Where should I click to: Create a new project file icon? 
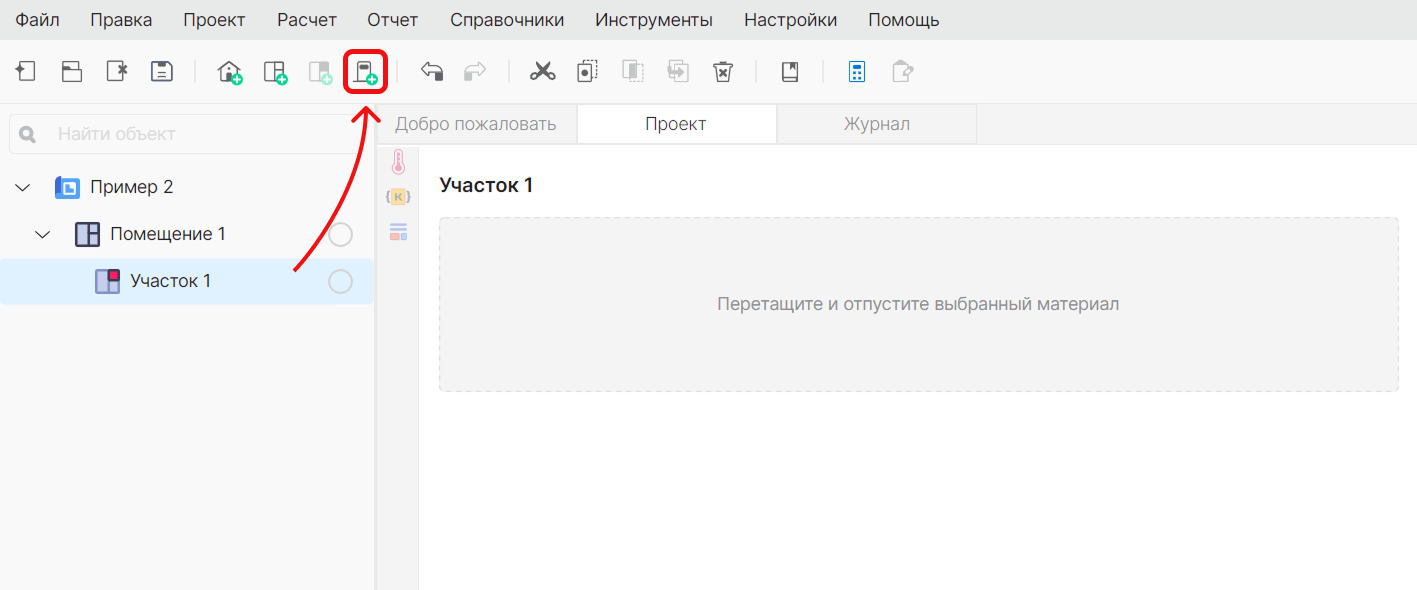coord(26,72)
